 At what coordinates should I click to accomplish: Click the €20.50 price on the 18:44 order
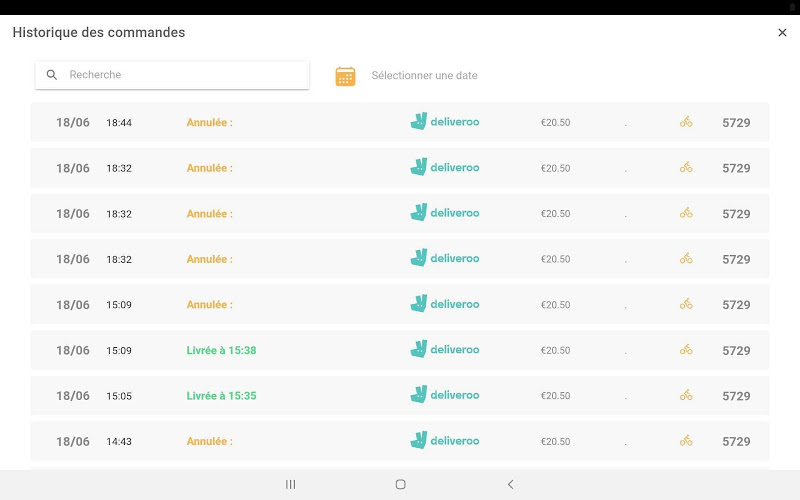coord(556,122)
